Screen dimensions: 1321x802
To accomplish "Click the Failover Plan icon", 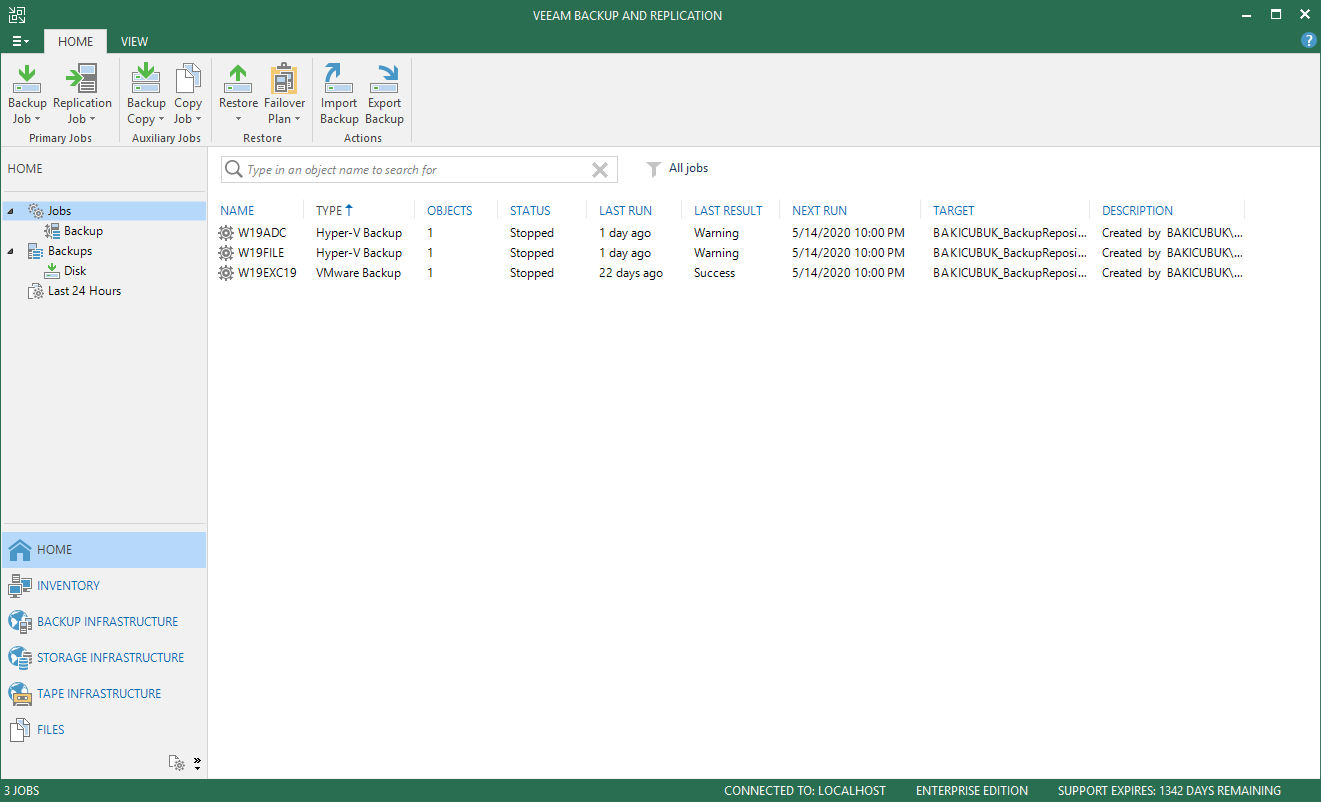I will click(x=284, y=80).
